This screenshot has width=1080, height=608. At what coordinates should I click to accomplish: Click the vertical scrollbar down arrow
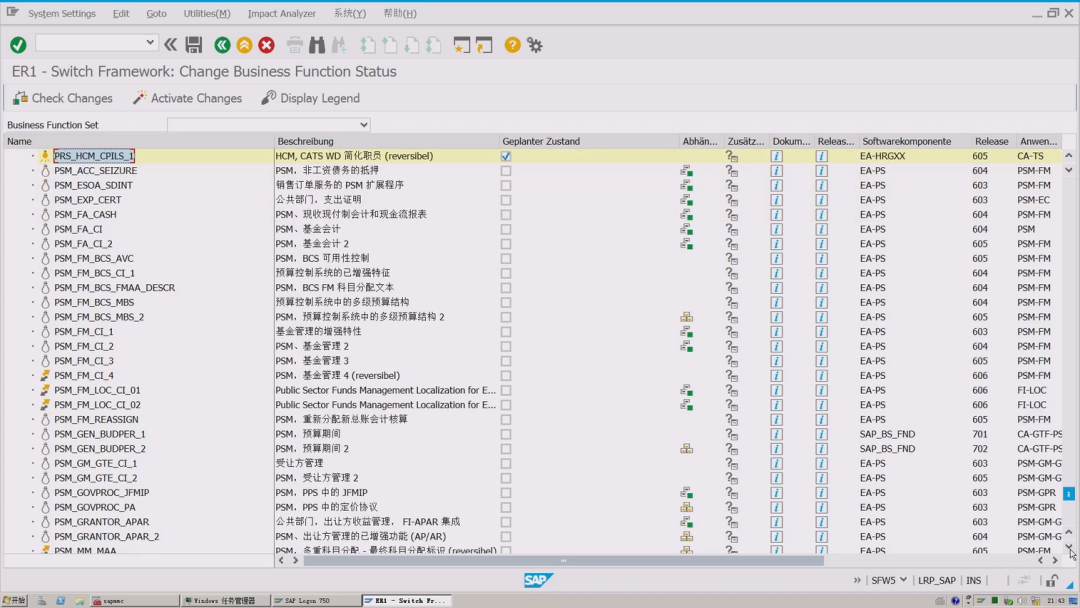tap(1068, 548)
